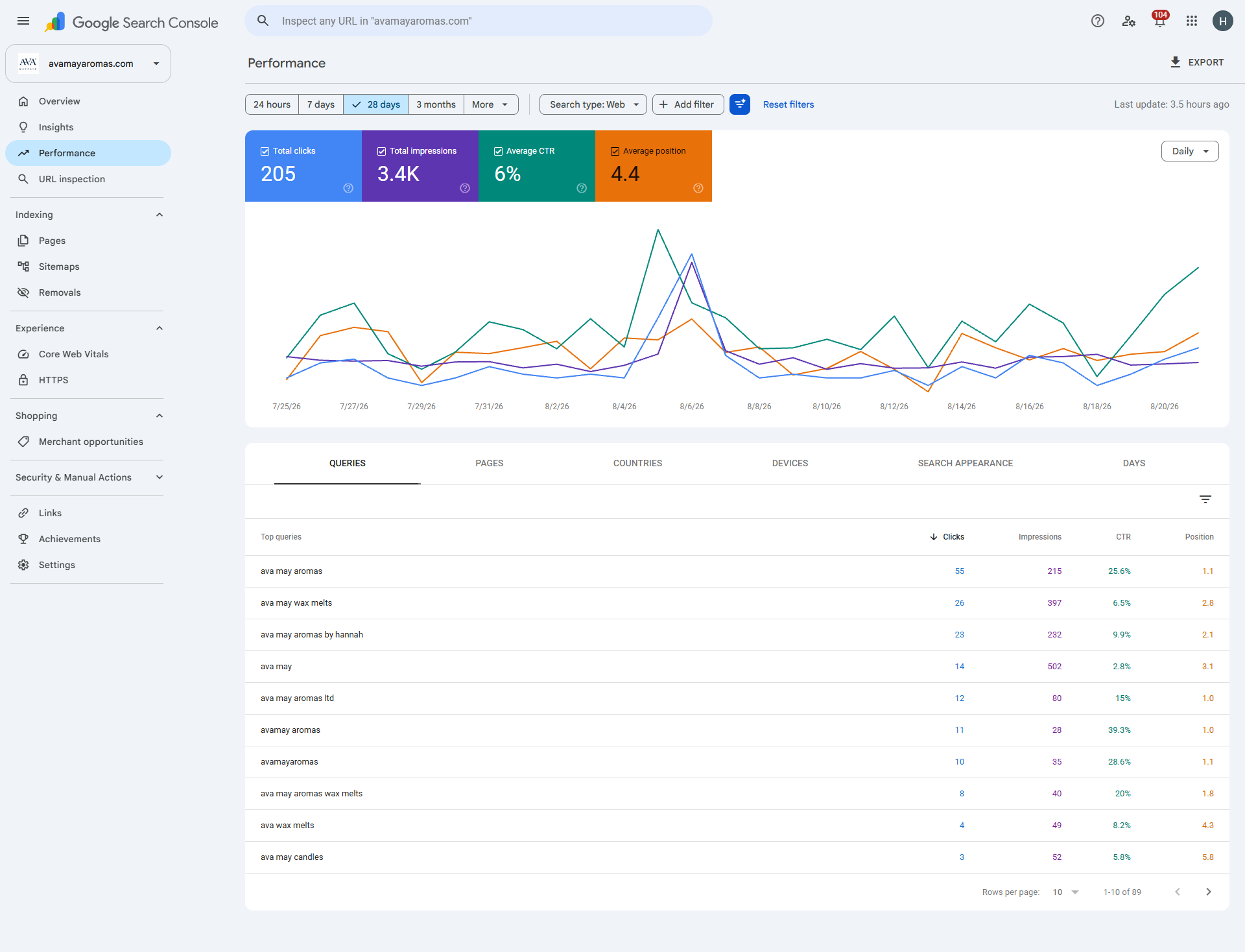
Task: Sort the table by Position column
Action: pyautogui.click(x=1200, y=537)
